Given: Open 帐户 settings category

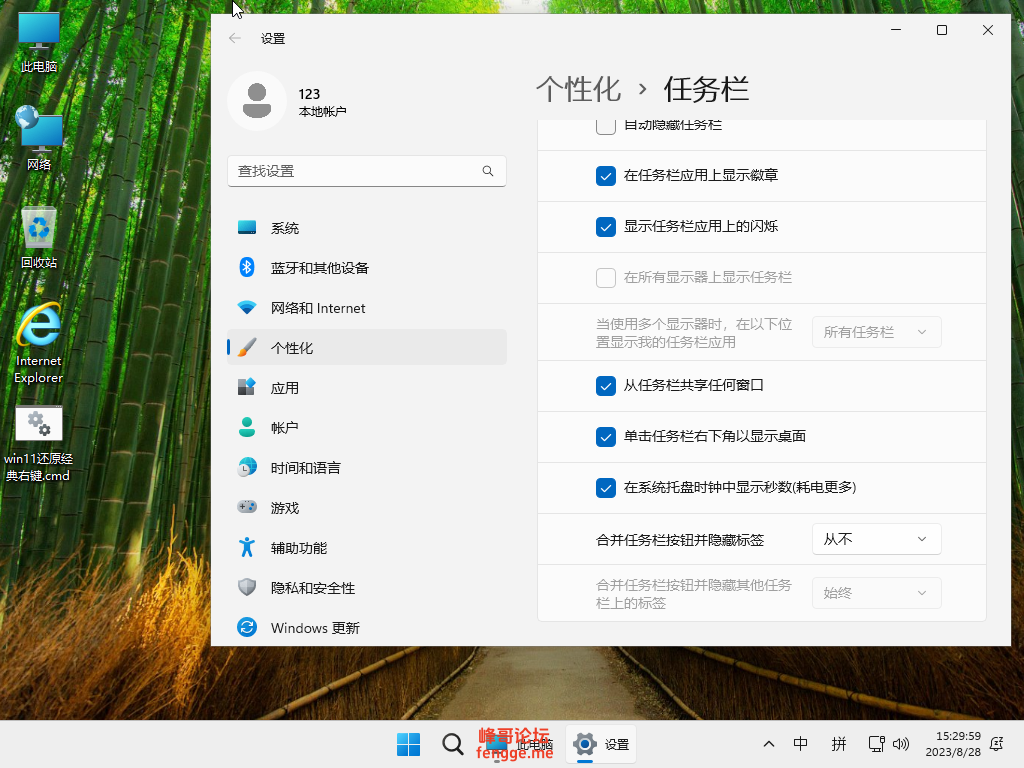Looking at the screenshot, I should pos(367,428).
